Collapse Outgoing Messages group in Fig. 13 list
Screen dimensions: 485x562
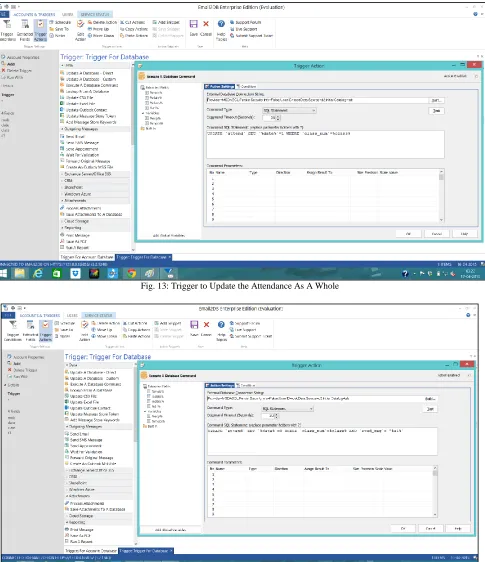(96, 129)
